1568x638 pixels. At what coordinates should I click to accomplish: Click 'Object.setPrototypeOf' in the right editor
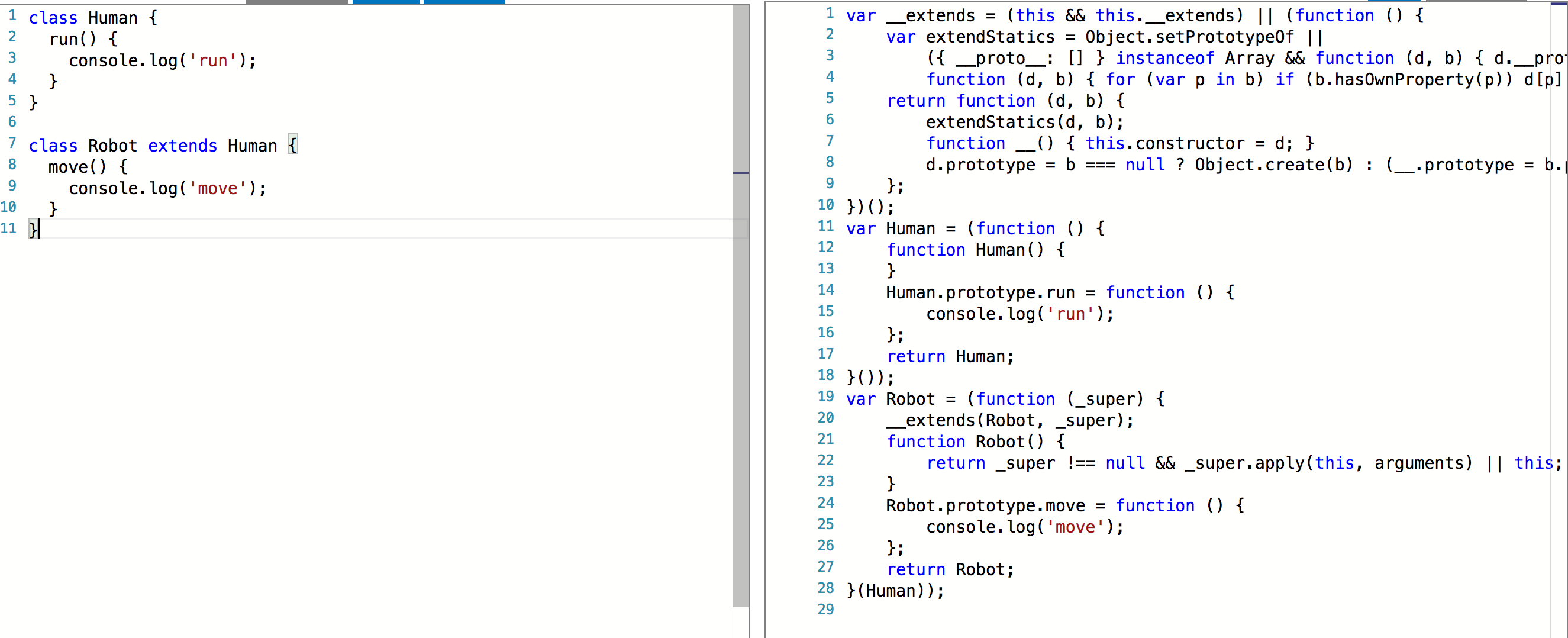(1190, 37)
